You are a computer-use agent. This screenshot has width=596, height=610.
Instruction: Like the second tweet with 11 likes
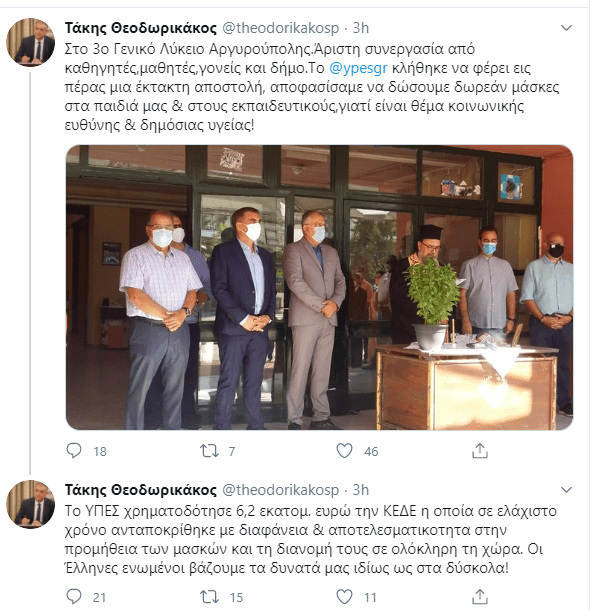tap(344, 596)
